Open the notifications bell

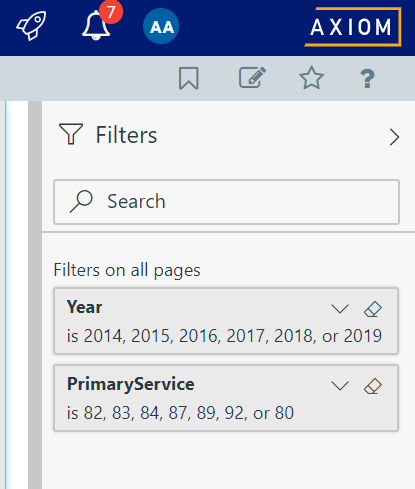96,26
